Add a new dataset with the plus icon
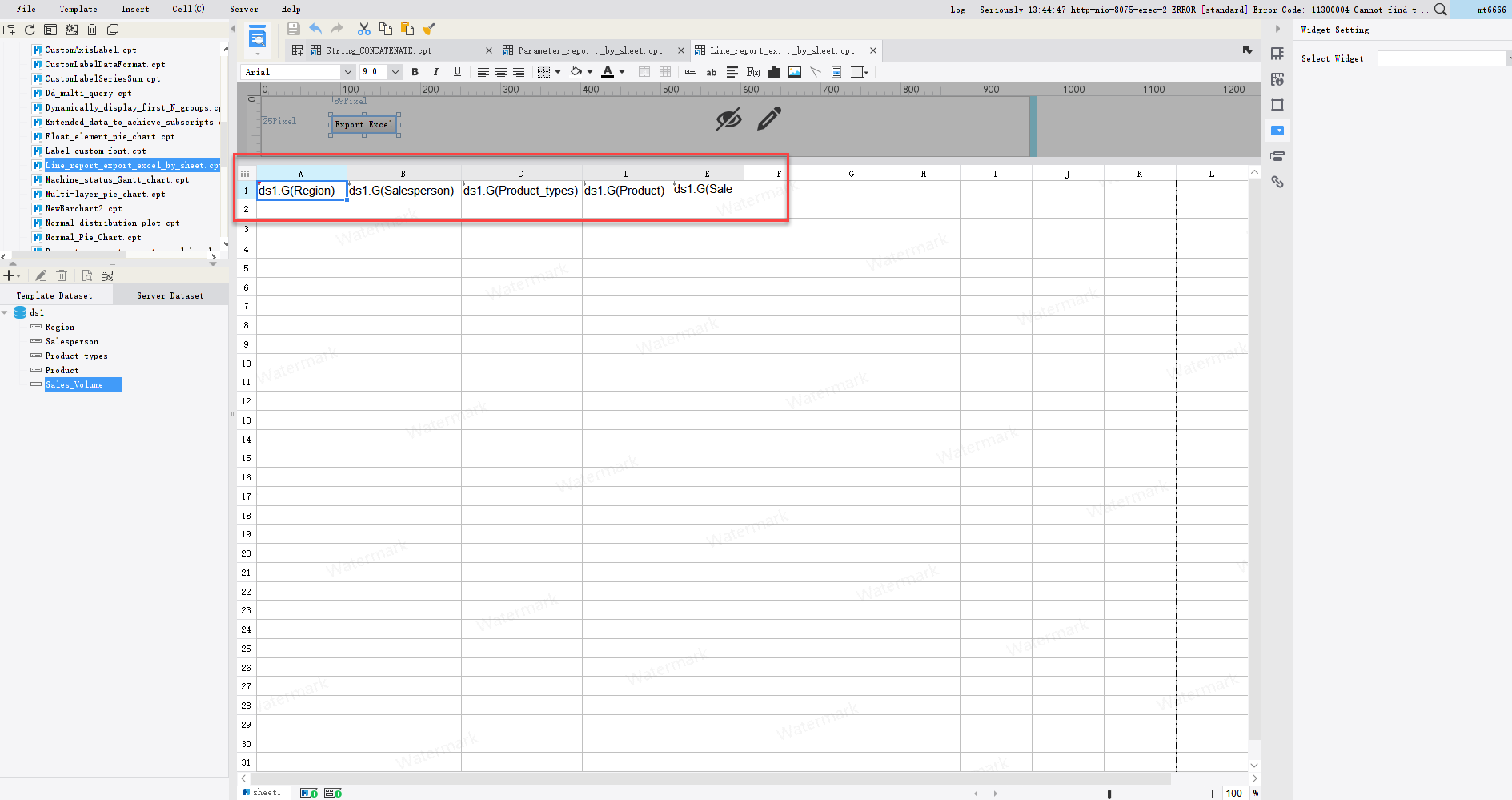Image resolution: width=1512 pixels, height=800 pixels. click(x=10, y=275)
